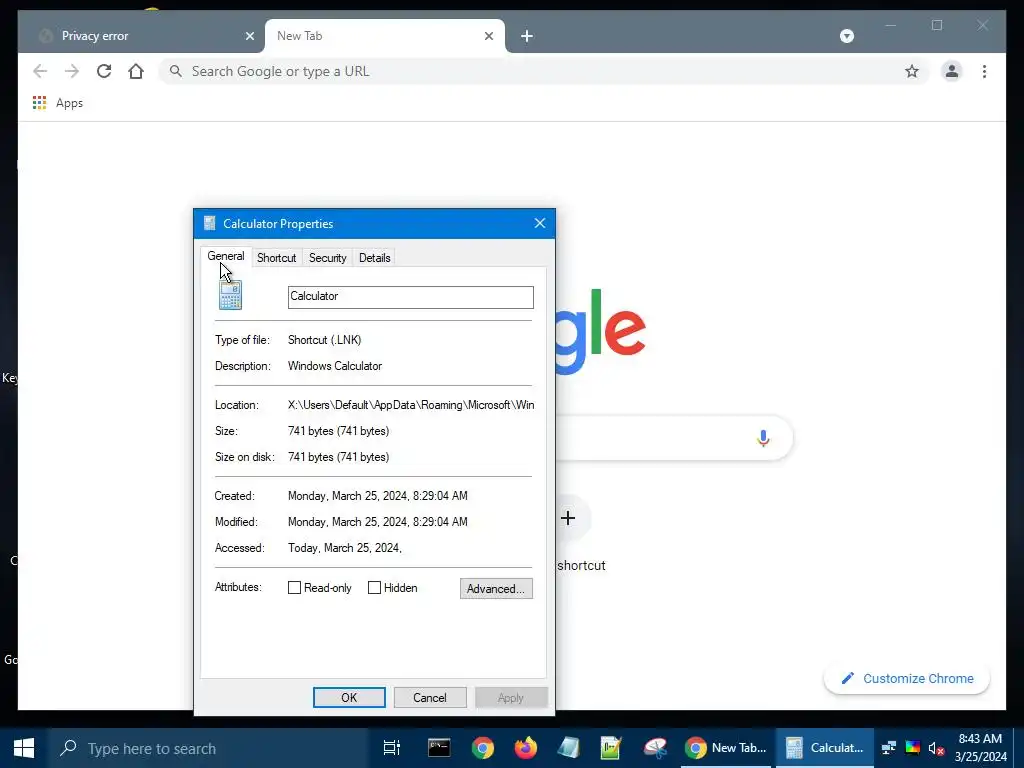This screenshot has height=768, width=1024.
Task: Click the colorful display tray icon
Action: pos(913,748)
